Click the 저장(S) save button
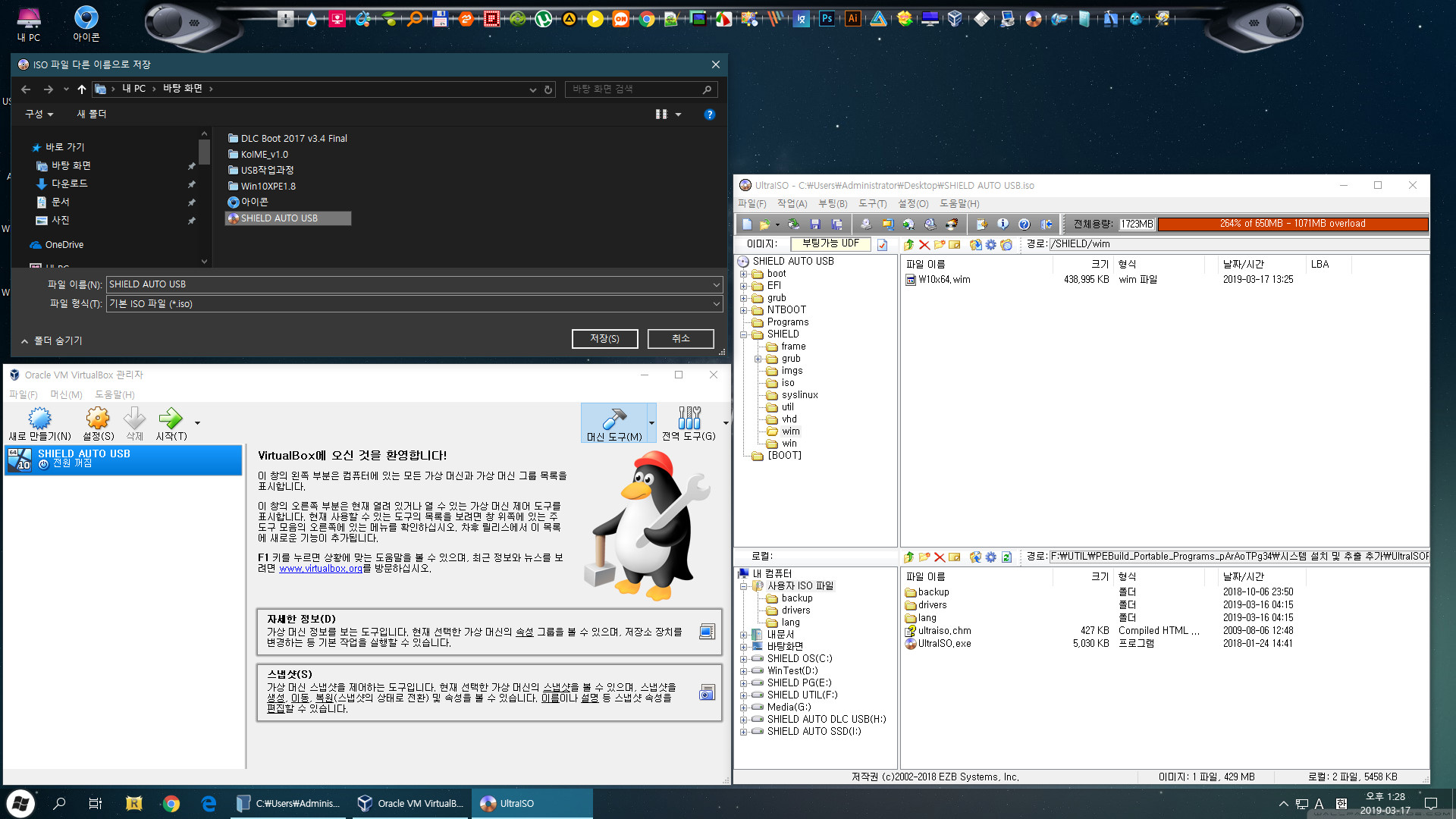This screenshot has width=1456, height=819. (604, 339)
